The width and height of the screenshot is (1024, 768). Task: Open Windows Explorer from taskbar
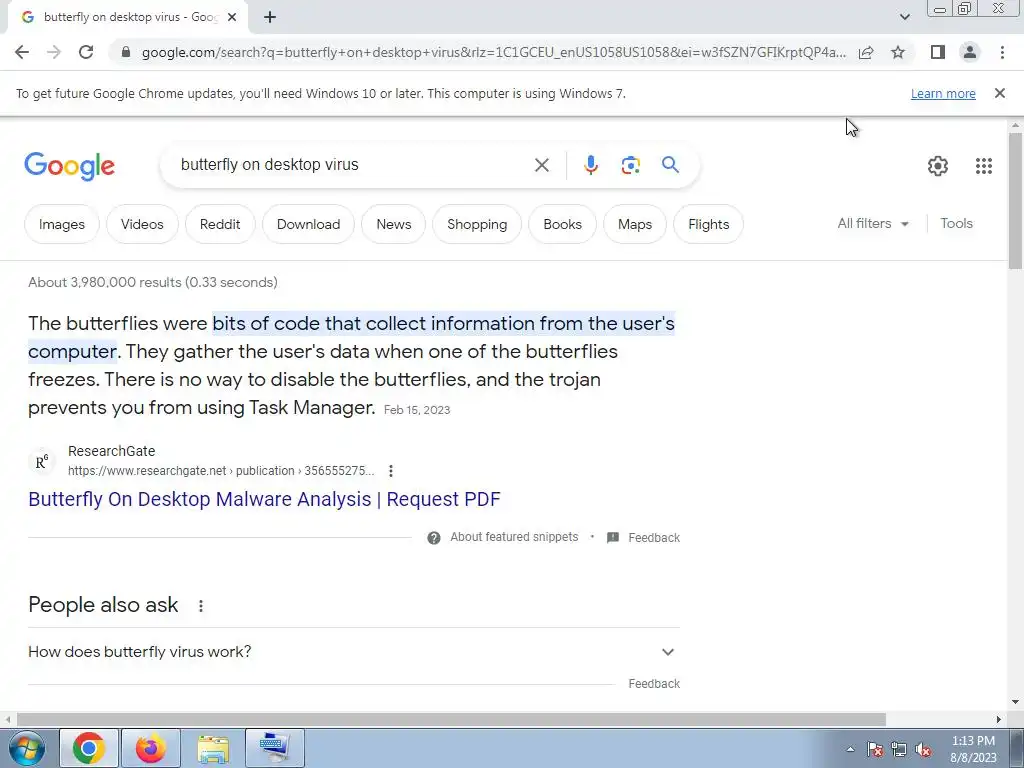(x=213, y=748)
